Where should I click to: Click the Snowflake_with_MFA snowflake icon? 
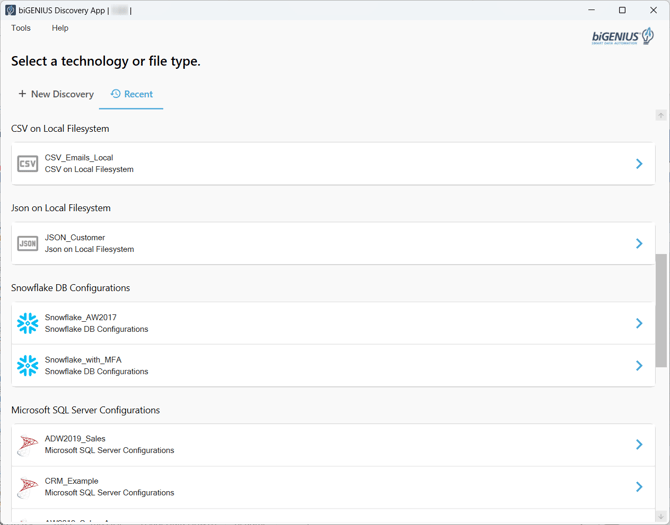(x=27, y=366)
